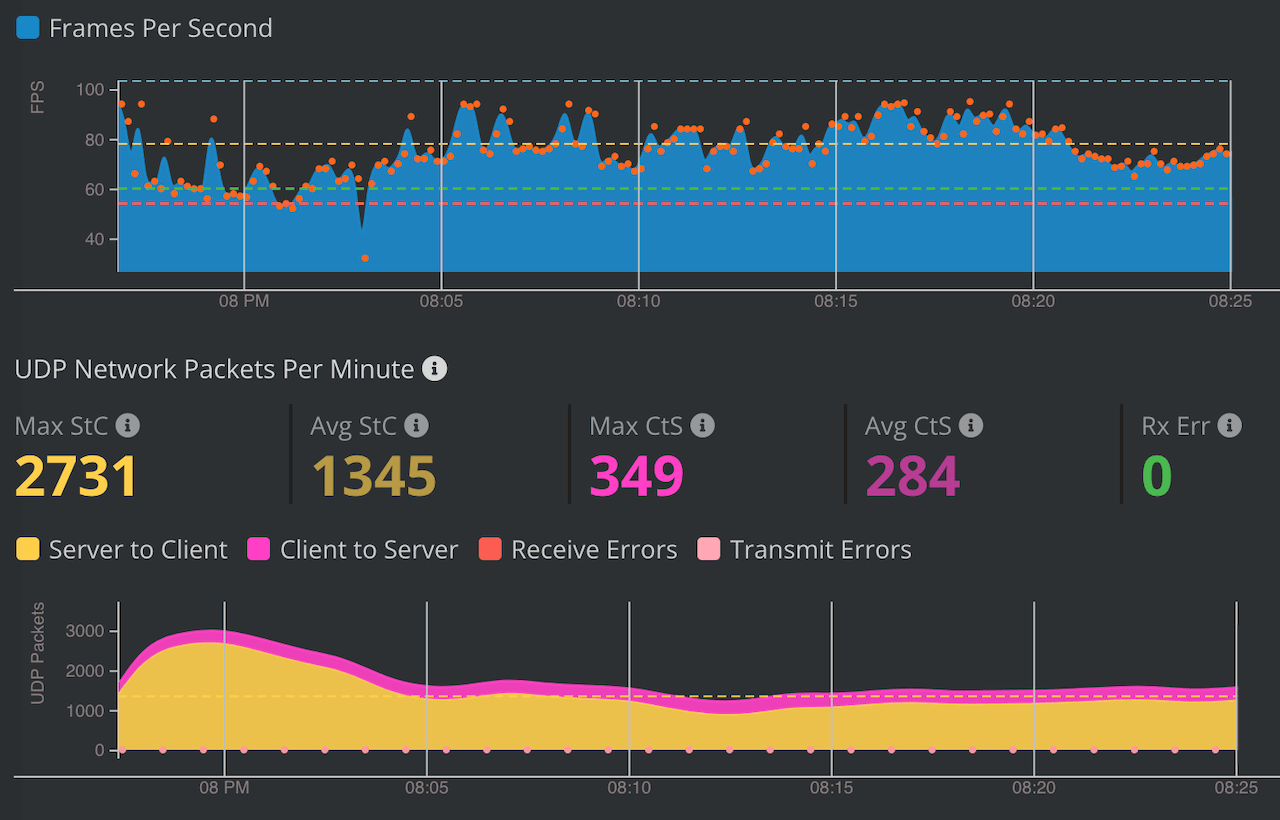Hide the Server to Client series
The height and width of the screenshot is (820, 1280).
(x=28, y=549)
